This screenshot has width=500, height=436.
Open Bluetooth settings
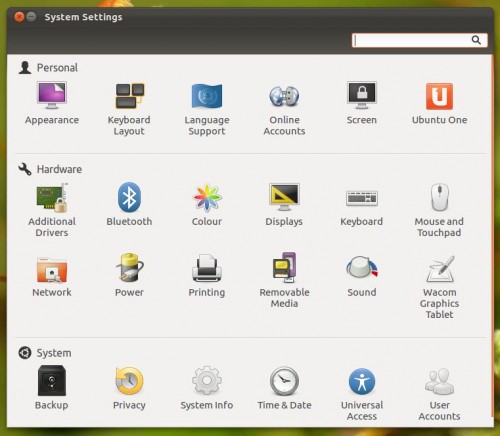pyautogui.click(x=129, y=204)
